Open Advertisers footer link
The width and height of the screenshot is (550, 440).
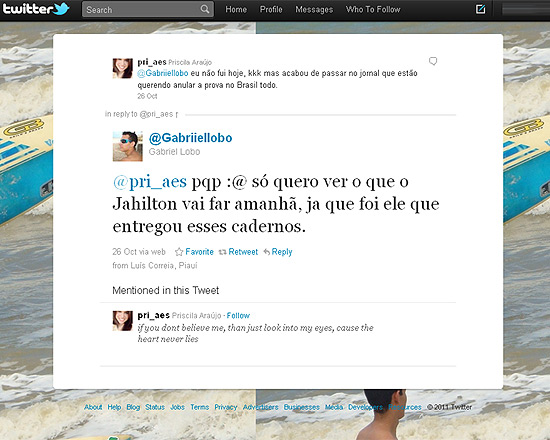261,407
